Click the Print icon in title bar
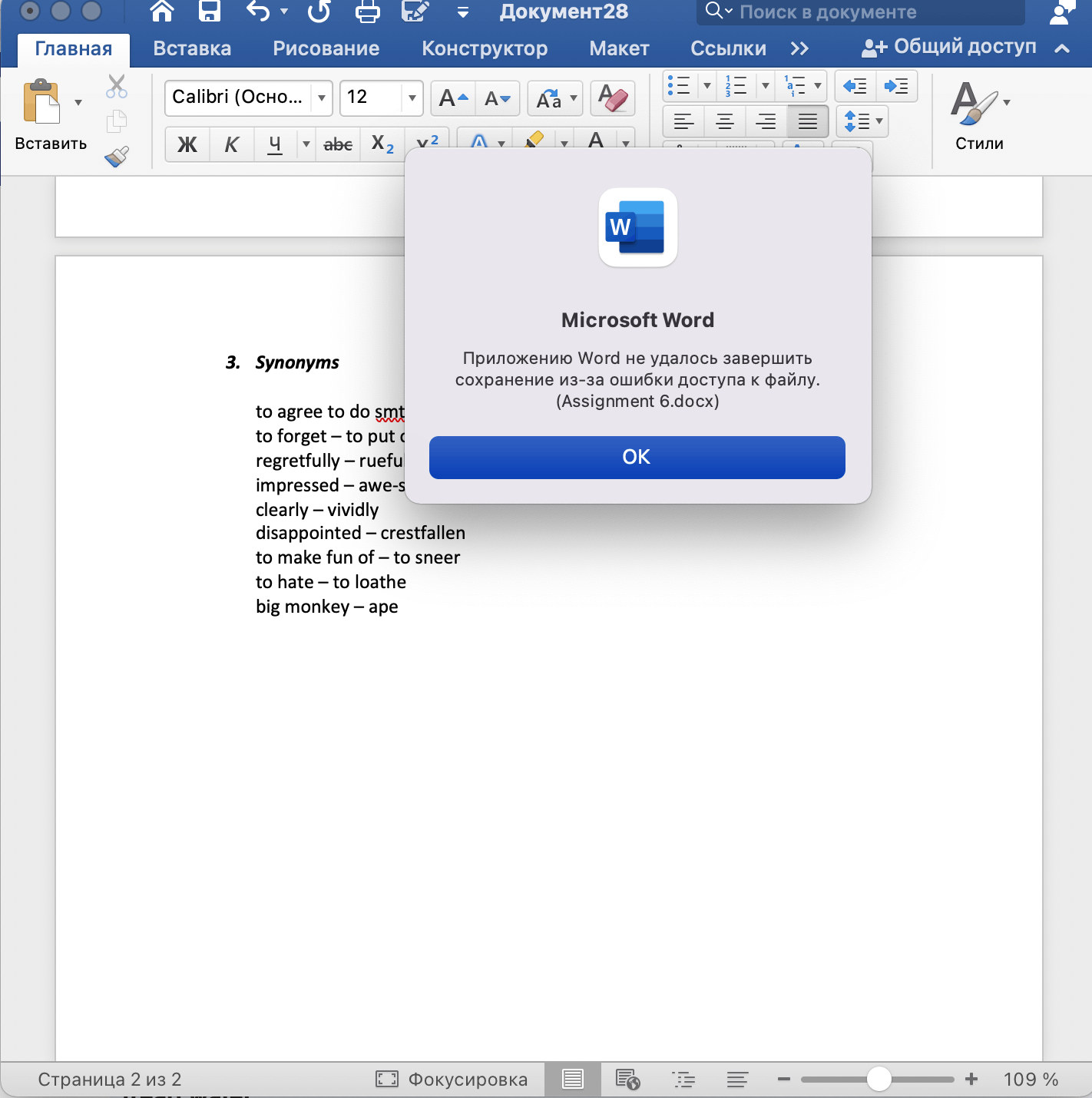 pos(368,12)
